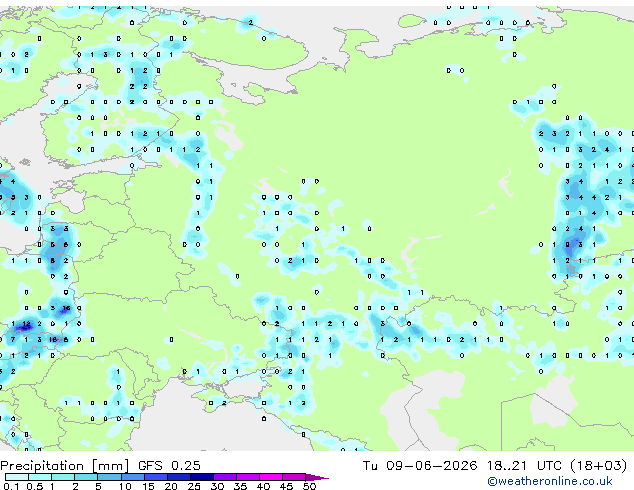Screen dimensions: 634x490
Task: Select the 30–35 mm purple legend swatch
Action: (x=225, y=477)
